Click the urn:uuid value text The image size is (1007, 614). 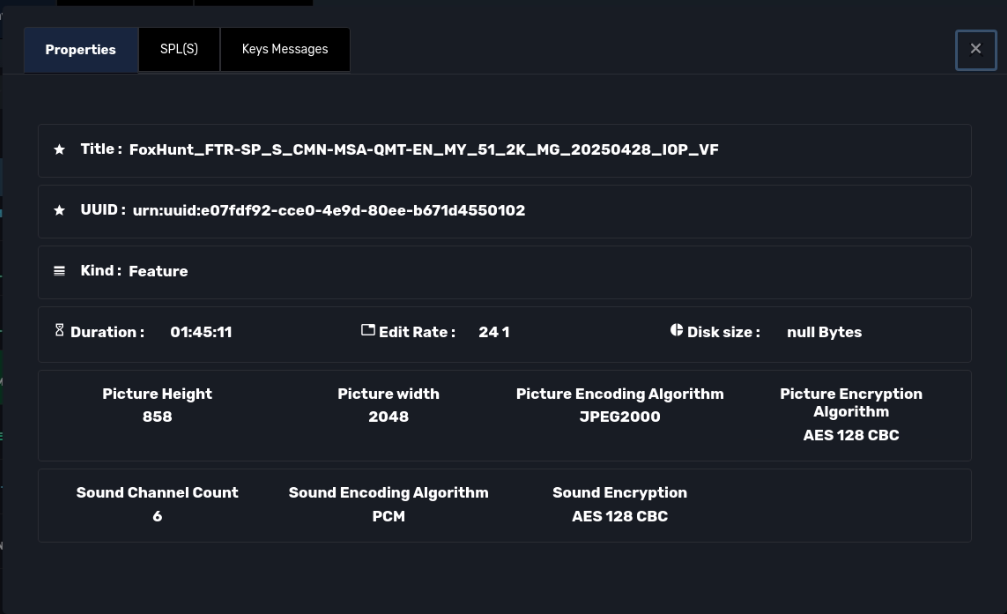pyautogui.click(x=328, y=211)
